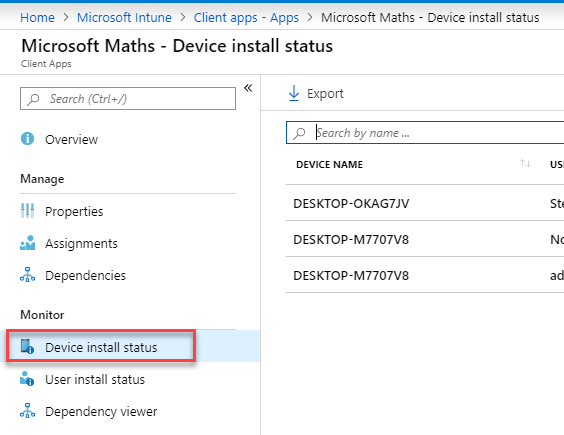Click the Overview info icon
Image resolution: width=564 pixels, height=435 pixels.
(27, 139)
